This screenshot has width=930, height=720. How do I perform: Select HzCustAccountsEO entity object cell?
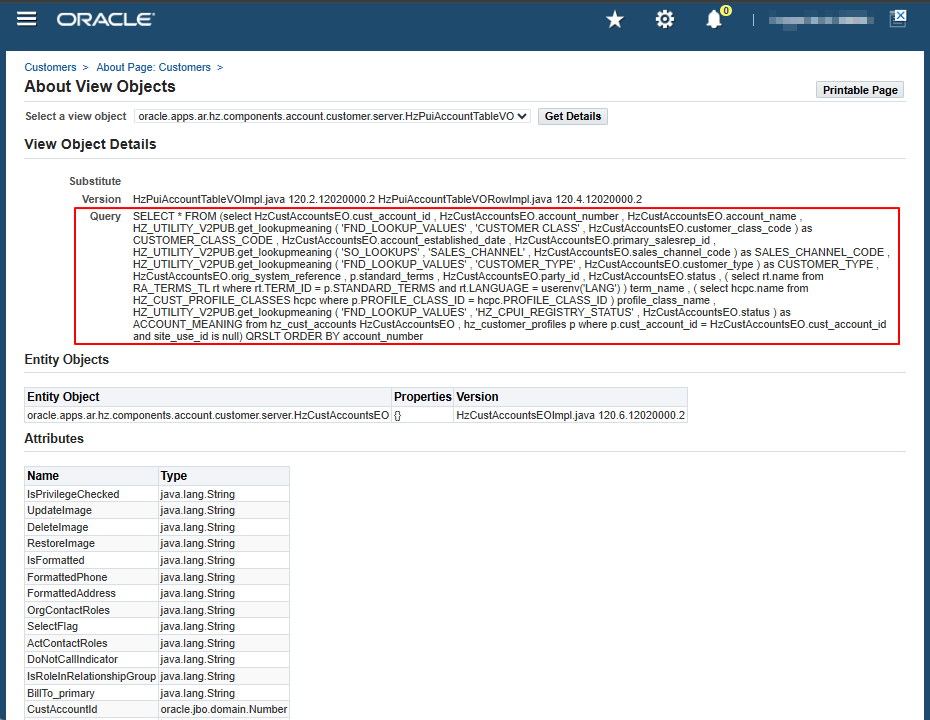click(x=208, y=415)
